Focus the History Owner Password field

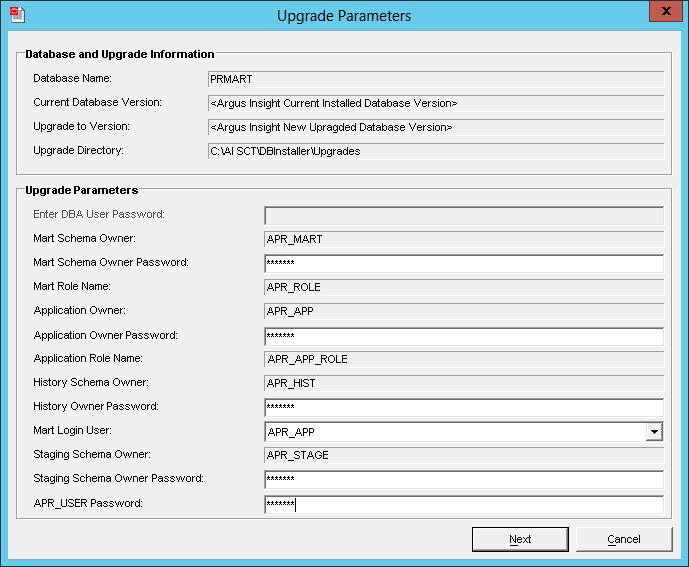464,407
